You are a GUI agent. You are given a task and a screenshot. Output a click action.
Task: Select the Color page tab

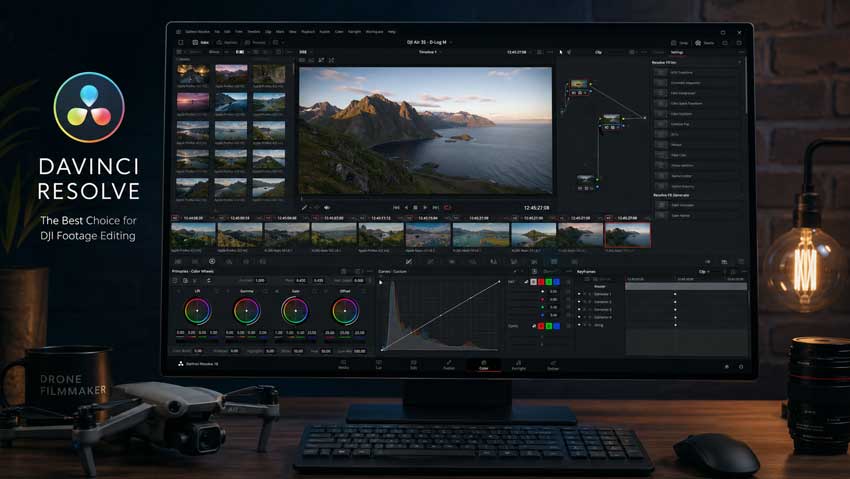(484, 365)
